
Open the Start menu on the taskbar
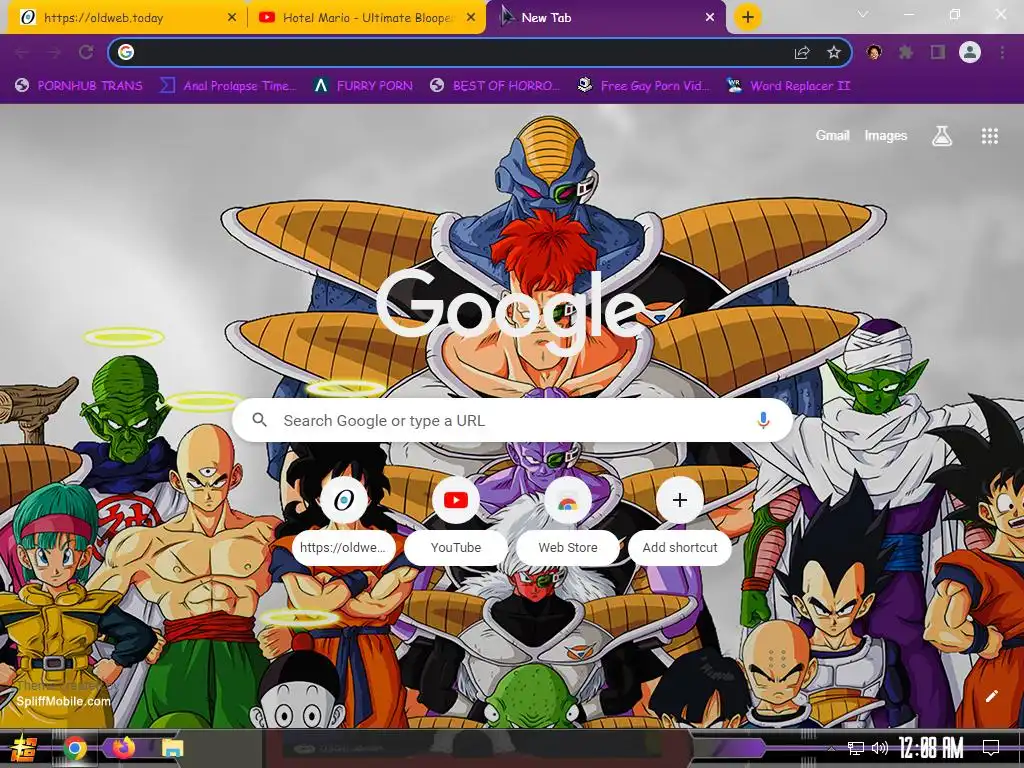[24, 748]
